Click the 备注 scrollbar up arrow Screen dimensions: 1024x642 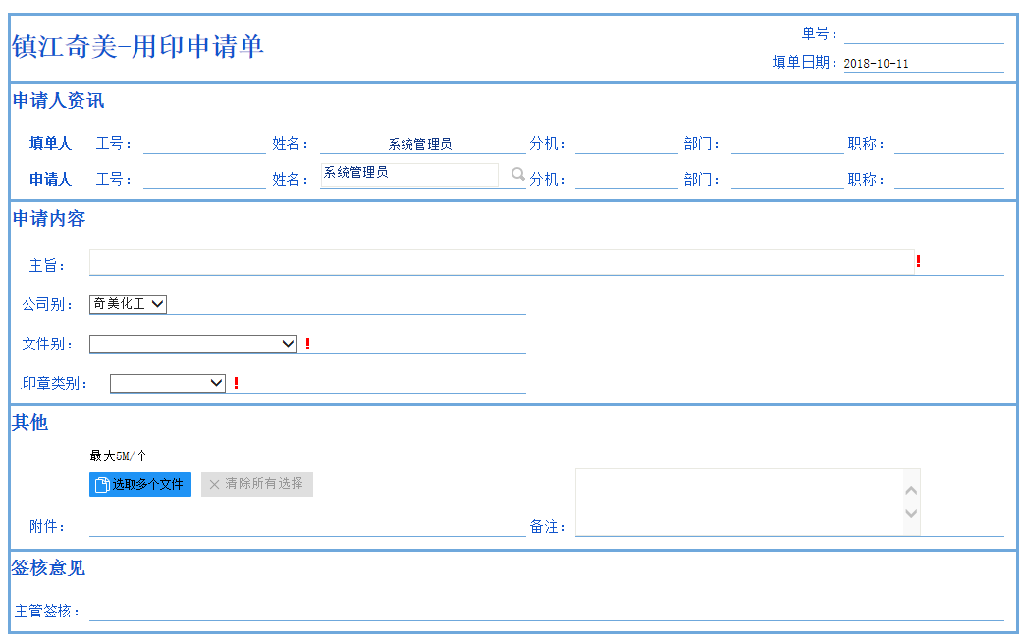click(912, 490)
